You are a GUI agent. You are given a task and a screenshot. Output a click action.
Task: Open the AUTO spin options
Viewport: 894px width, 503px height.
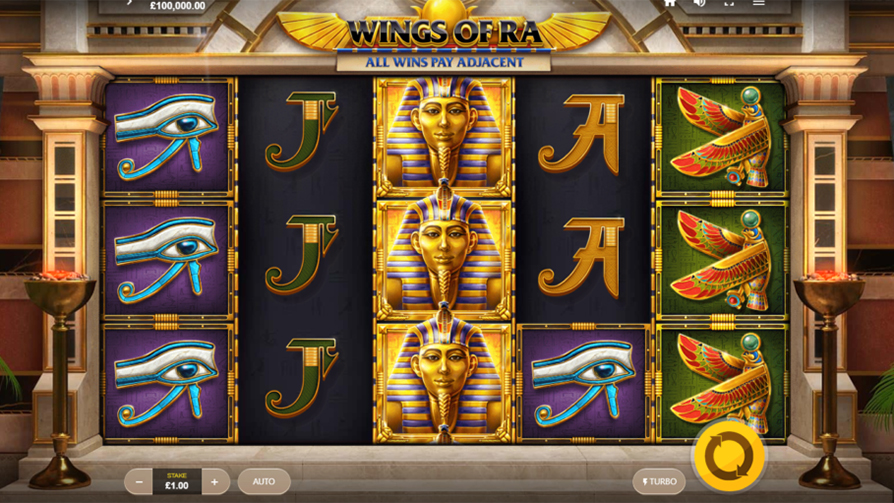pos(264,482)
